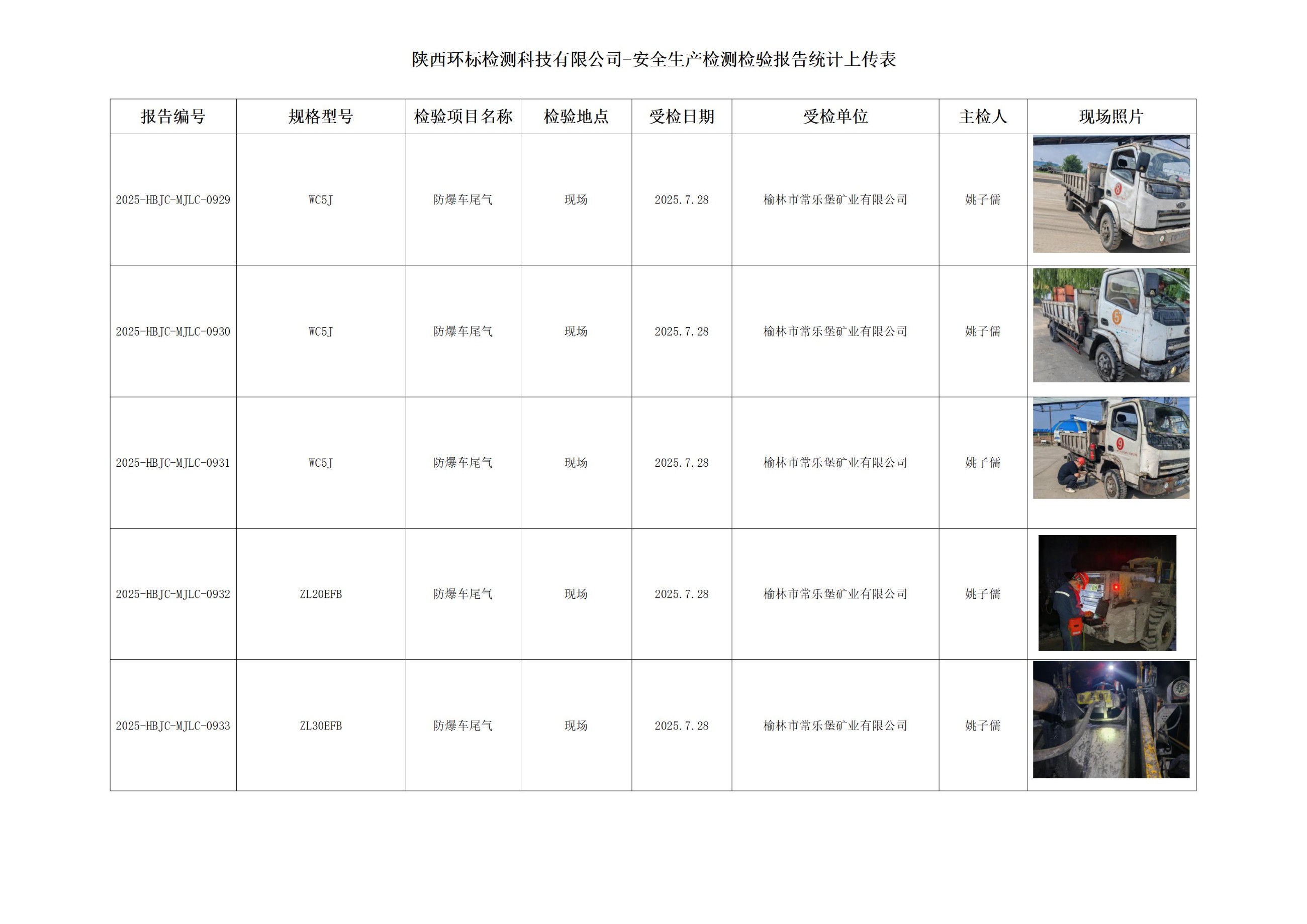
Task: Select the 规格型号 column header
Action: 321,116
